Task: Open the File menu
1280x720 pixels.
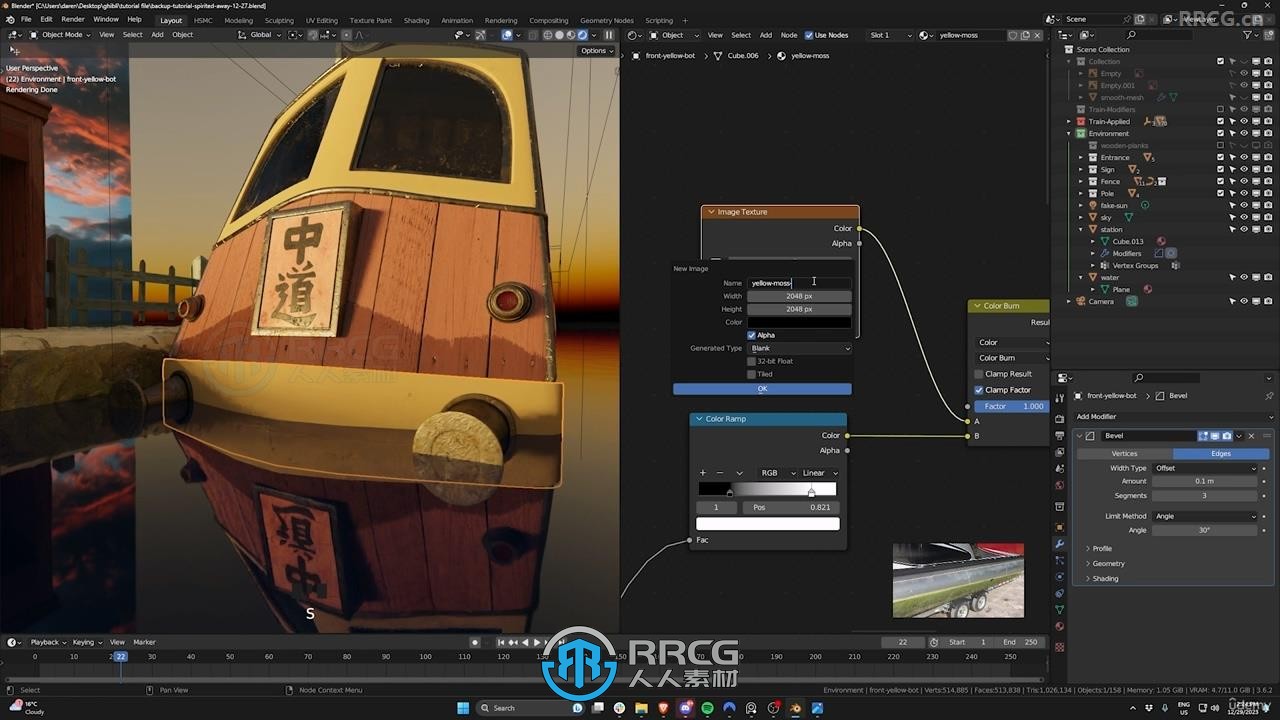Action: 25,19
